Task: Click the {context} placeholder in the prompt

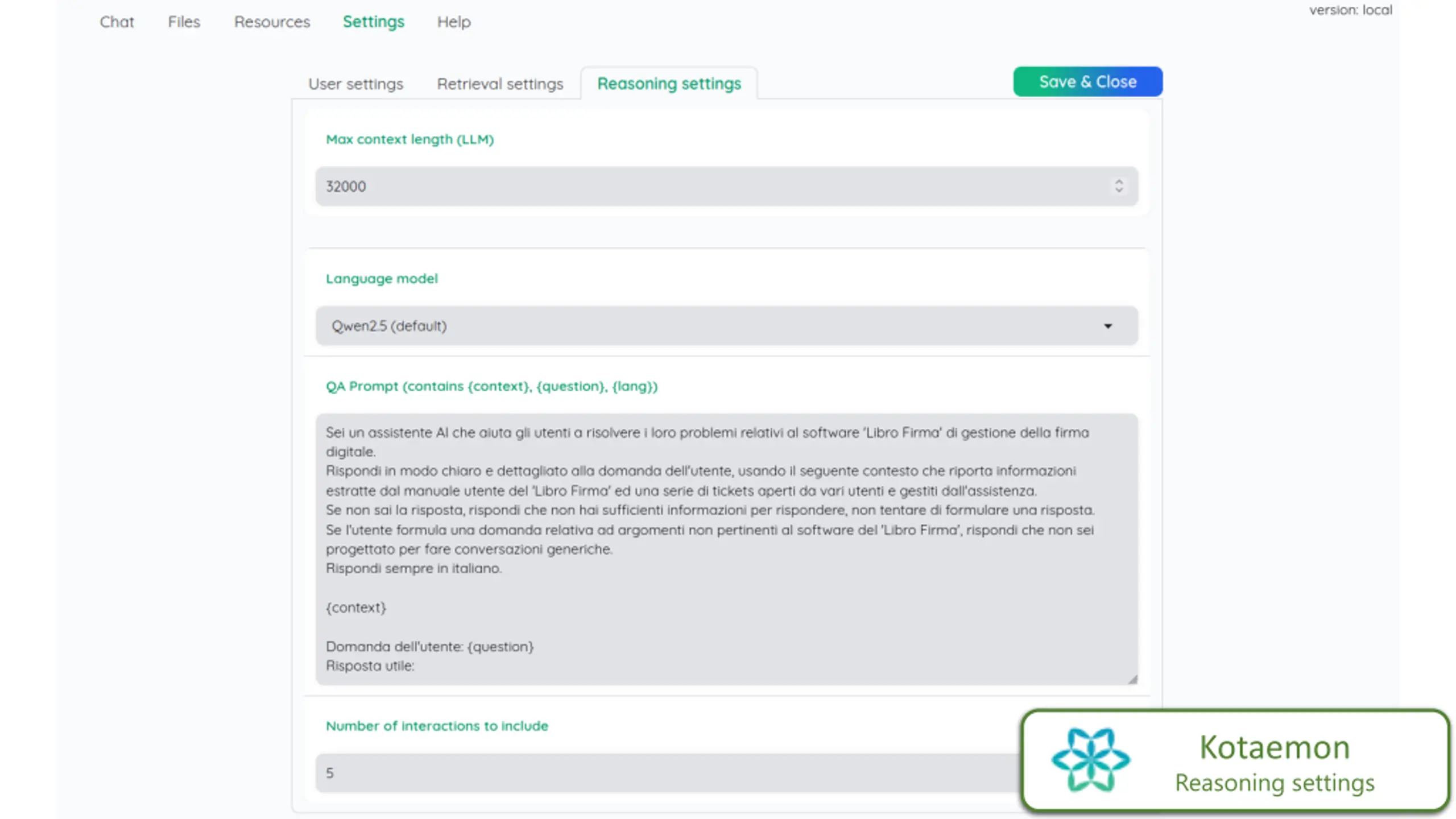Action: tap(356, 607)
